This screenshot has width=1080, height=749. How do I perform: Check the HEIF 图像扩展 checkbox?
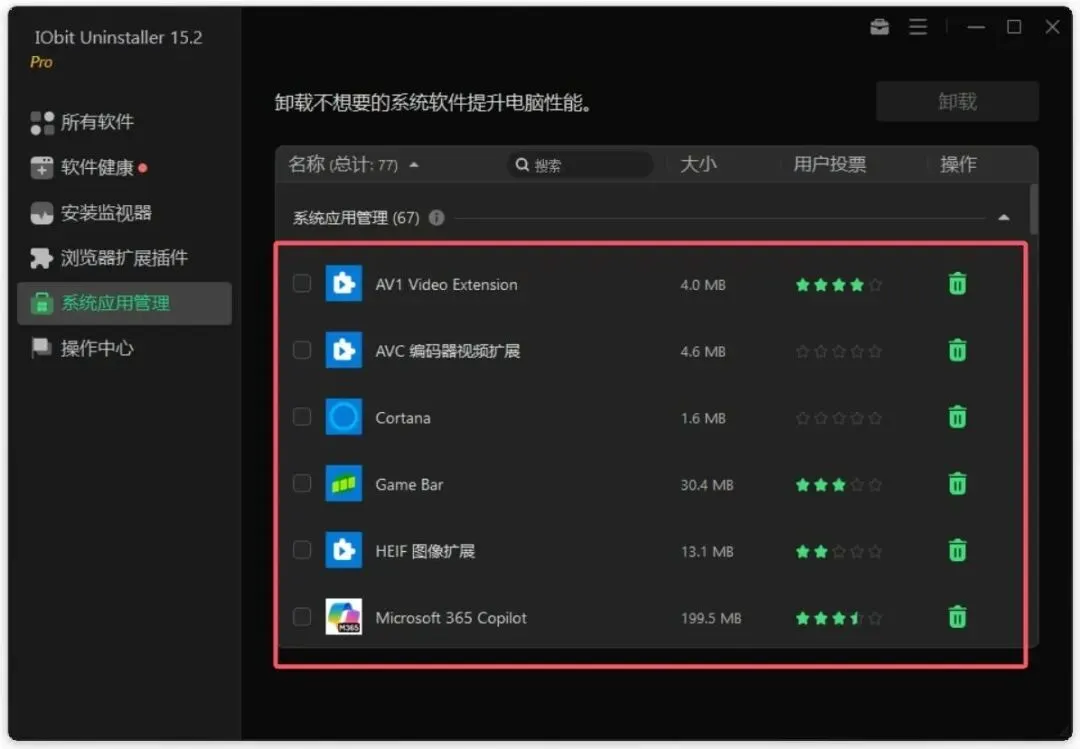coord(302,550)
